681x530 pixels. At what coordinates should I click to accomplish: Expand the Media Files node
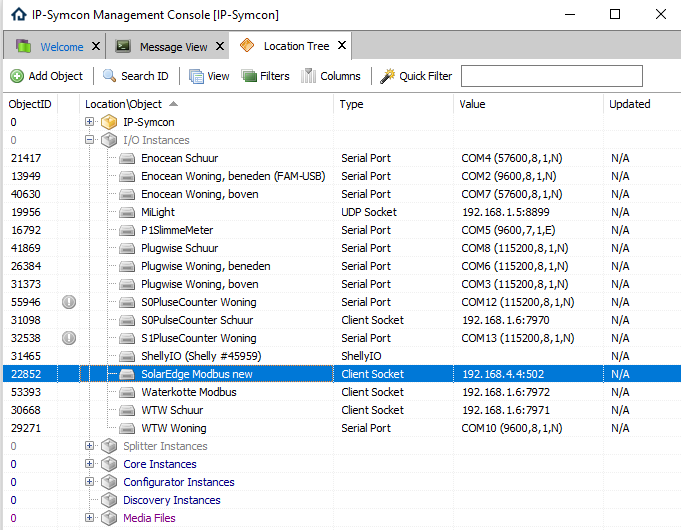(89, 517)
